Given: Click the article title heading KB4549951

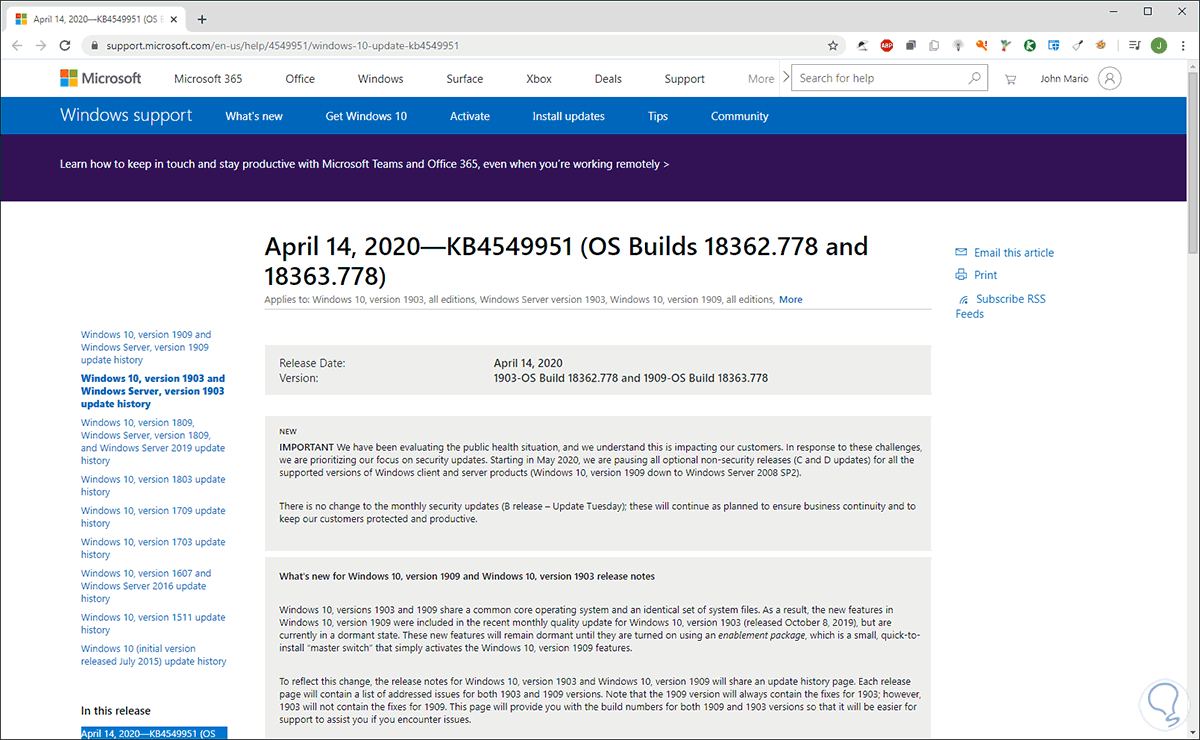Looking at the screenshot, I should click(566, 261).
